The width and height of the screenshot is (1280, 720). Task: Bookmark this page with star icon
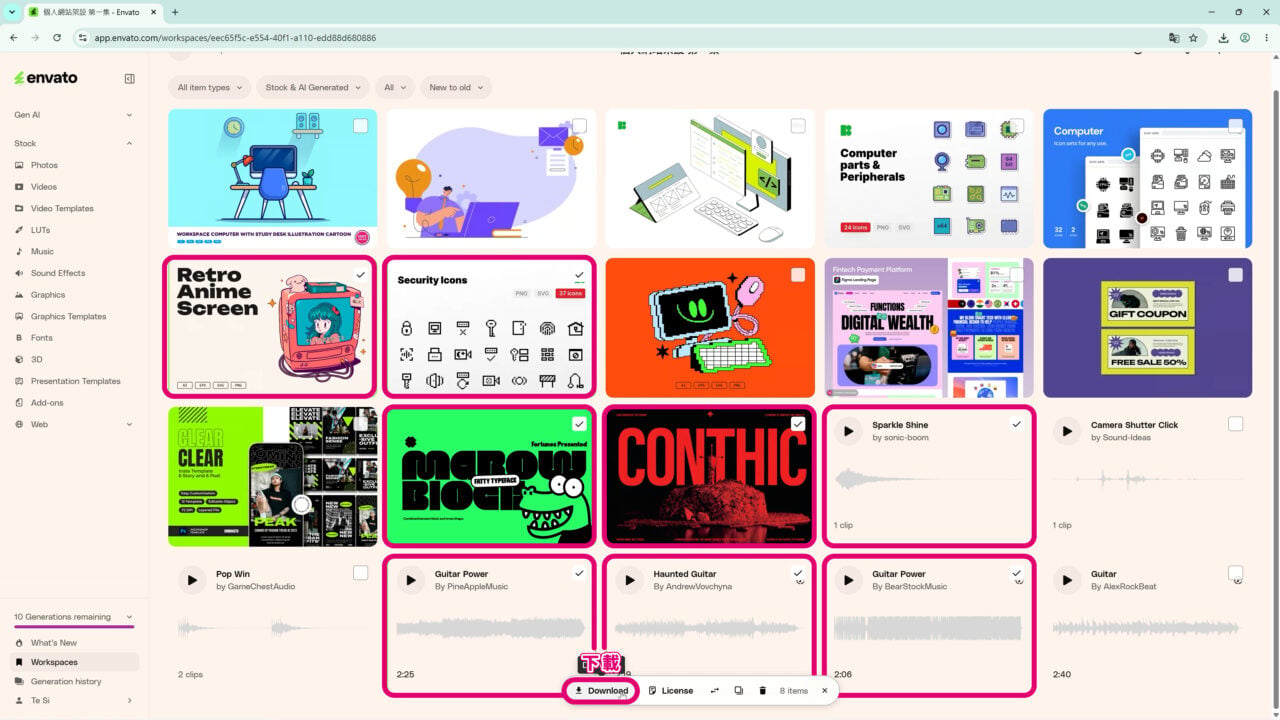(1194, 38)
